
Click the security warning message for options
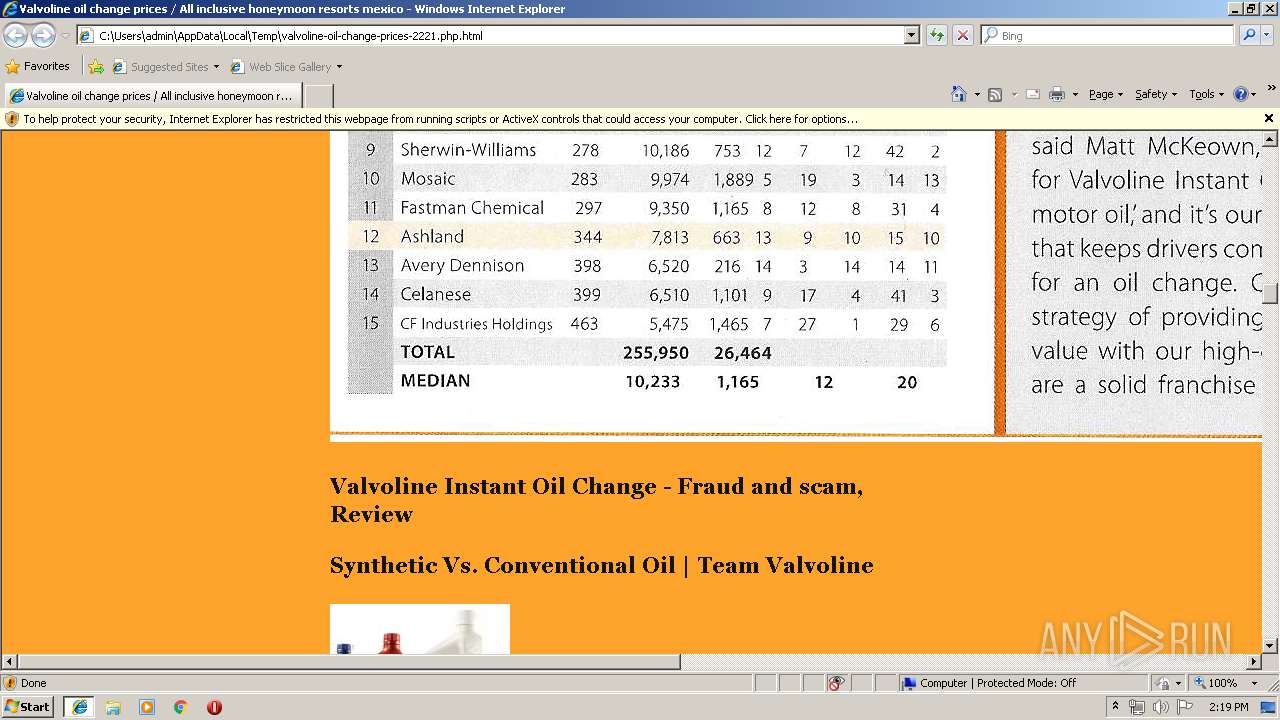(440, 119)
